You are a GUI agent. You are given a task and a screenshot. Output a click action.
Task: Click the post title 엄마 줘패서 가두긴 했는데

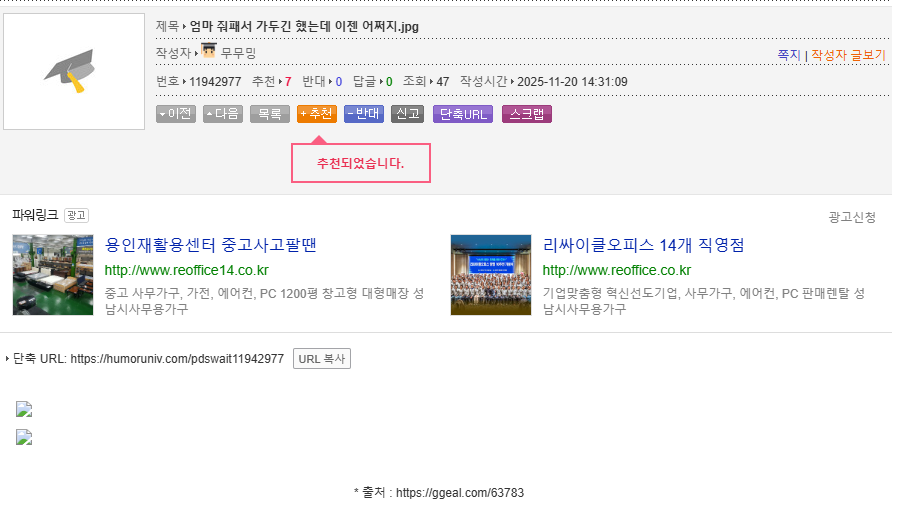pyautogui.click(x=304, y=27)
